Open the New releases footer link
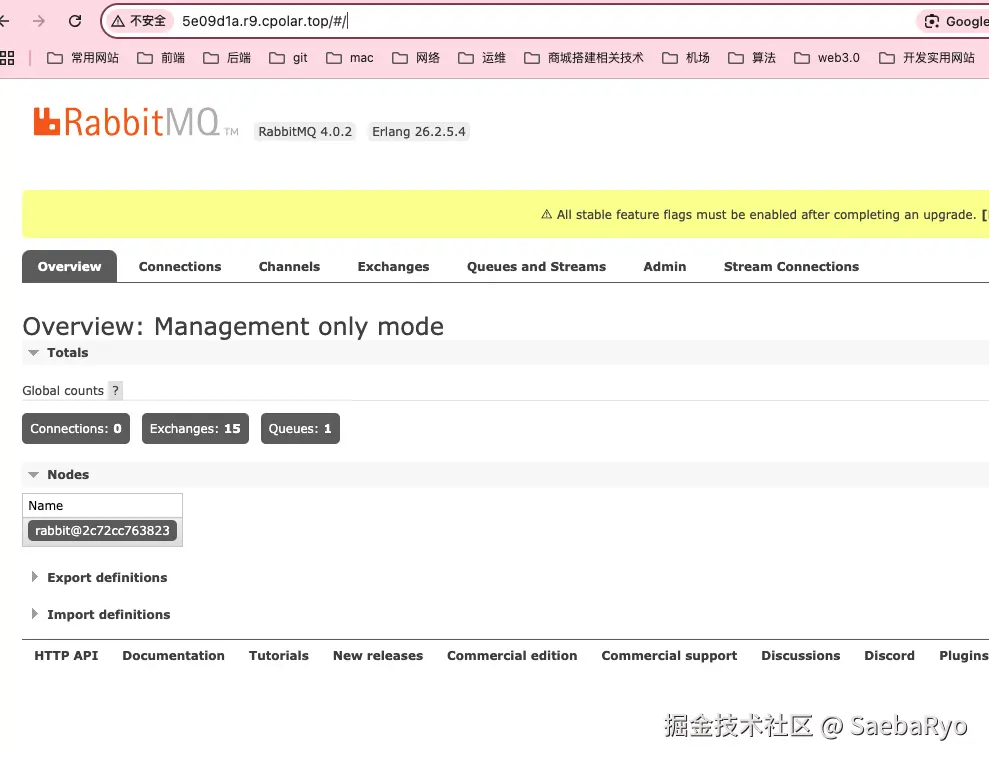 click(378, 655)
